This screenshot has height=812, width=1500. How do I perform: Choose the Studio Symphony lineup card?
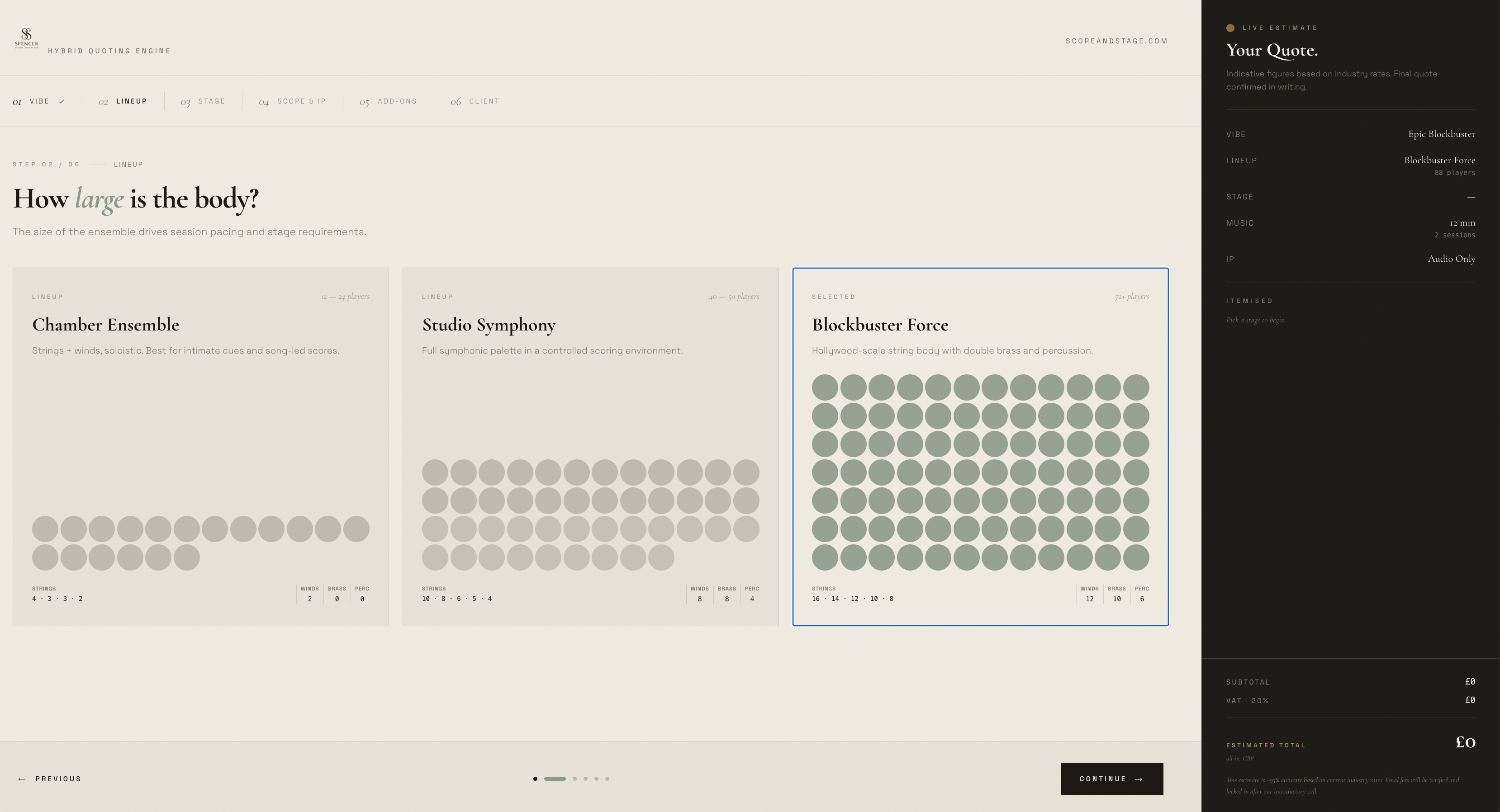click(590, 446)
